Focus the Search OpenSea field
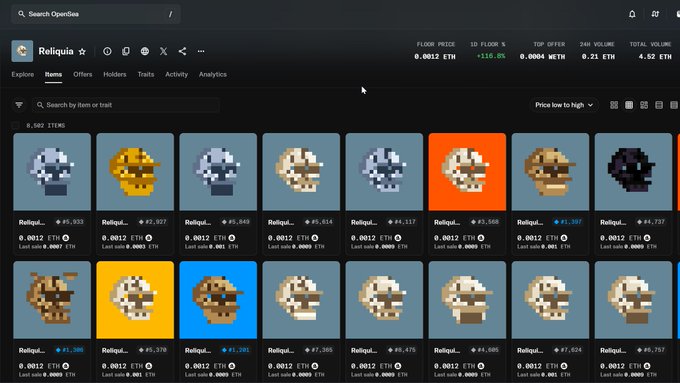Screen dimensions: 680x383 96,14
